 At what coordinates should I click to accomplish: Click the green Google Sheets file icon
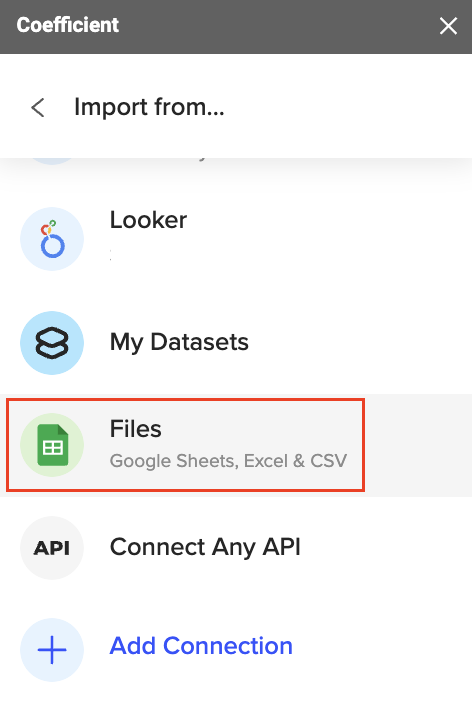(52, 445)
